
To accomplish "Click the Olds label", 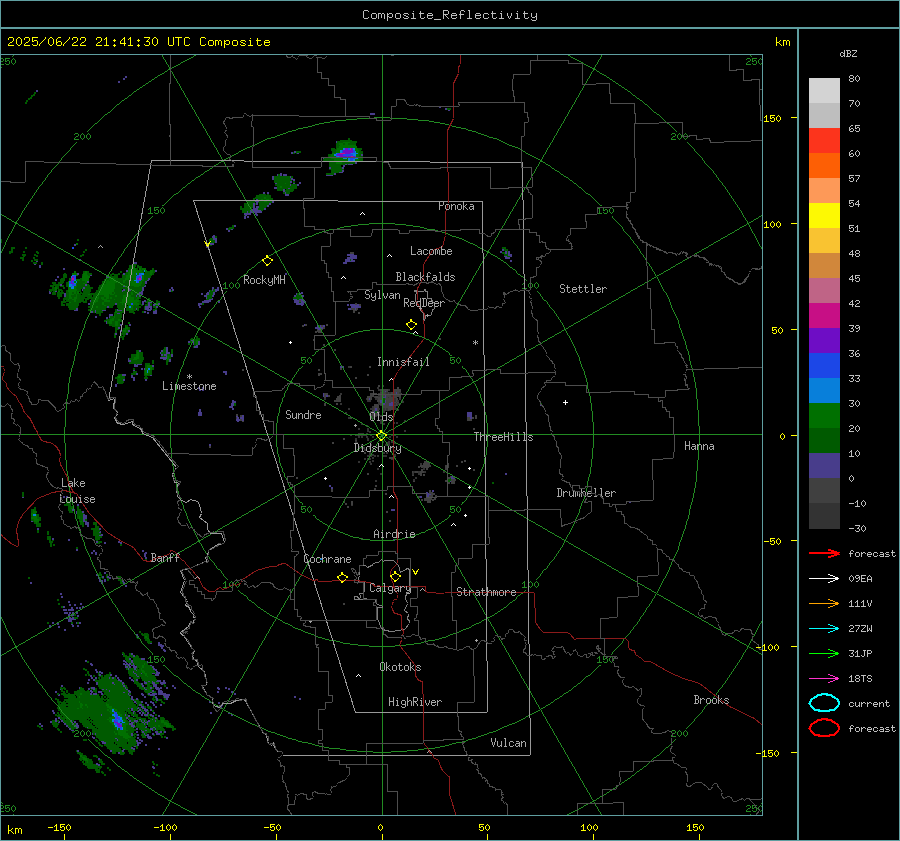I will point(381,417).
